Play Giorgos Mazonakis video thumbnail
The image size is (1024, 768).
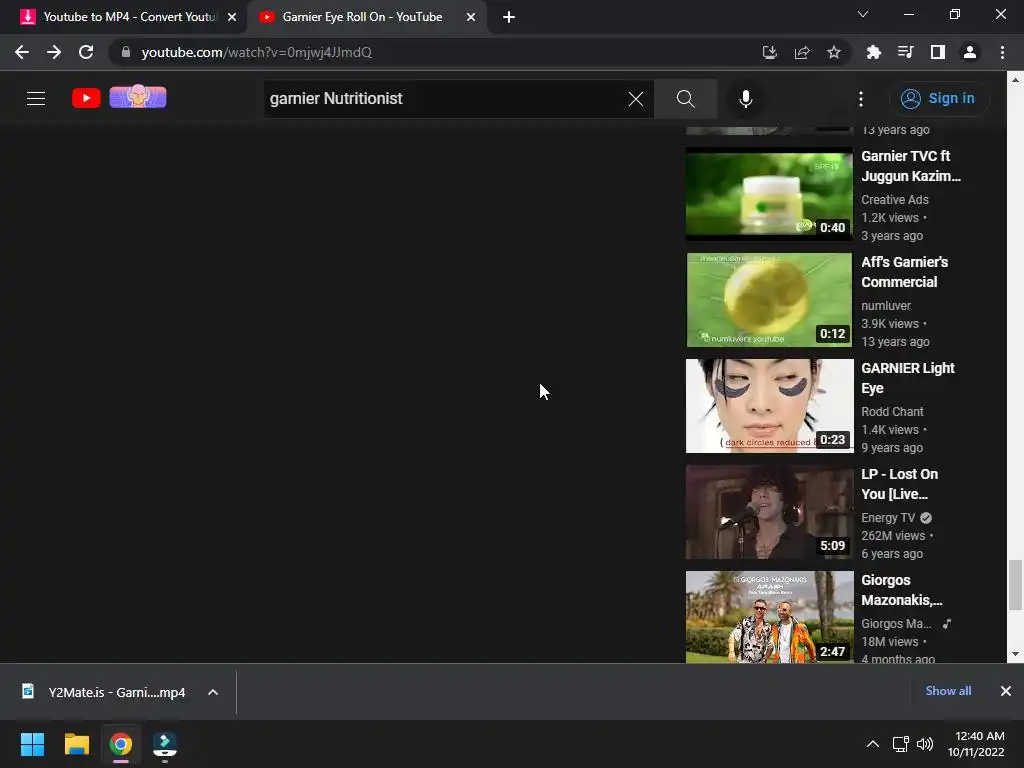pyautogui.click(x=769, y=617)
